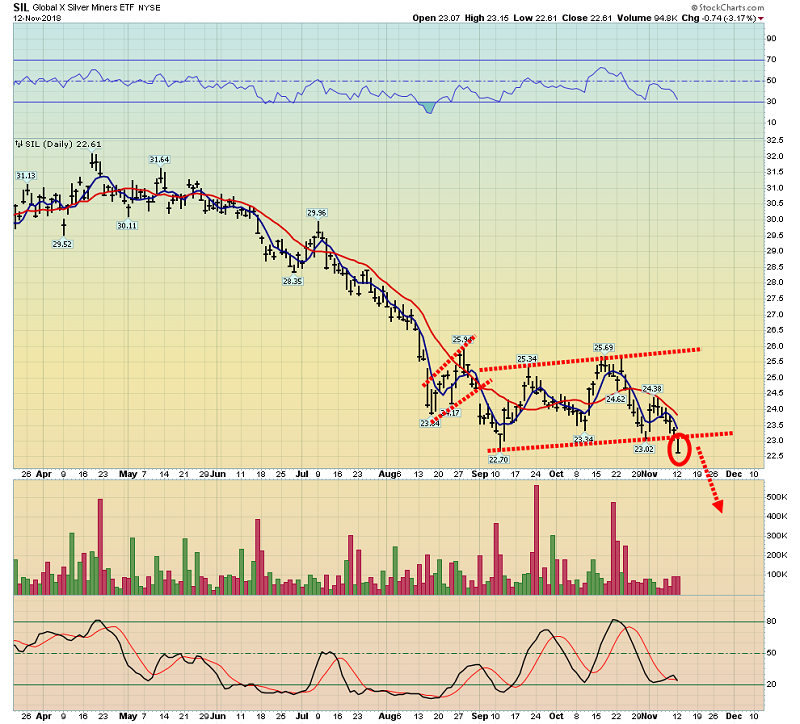Click the 500K volume axis label
Image resolution: width=800 pixels, height=724 pixels.
click(x=777, y=497)
